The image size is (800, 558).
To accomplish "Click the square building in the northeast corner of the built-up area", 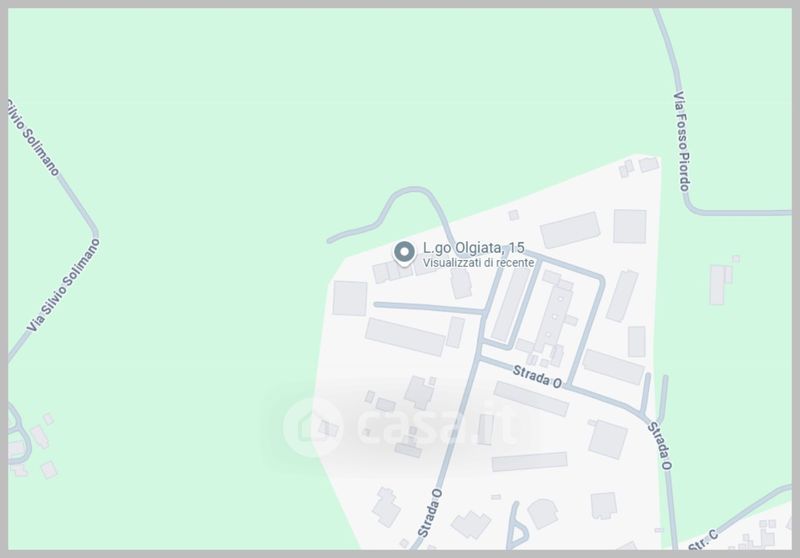I will coord(630,226).
